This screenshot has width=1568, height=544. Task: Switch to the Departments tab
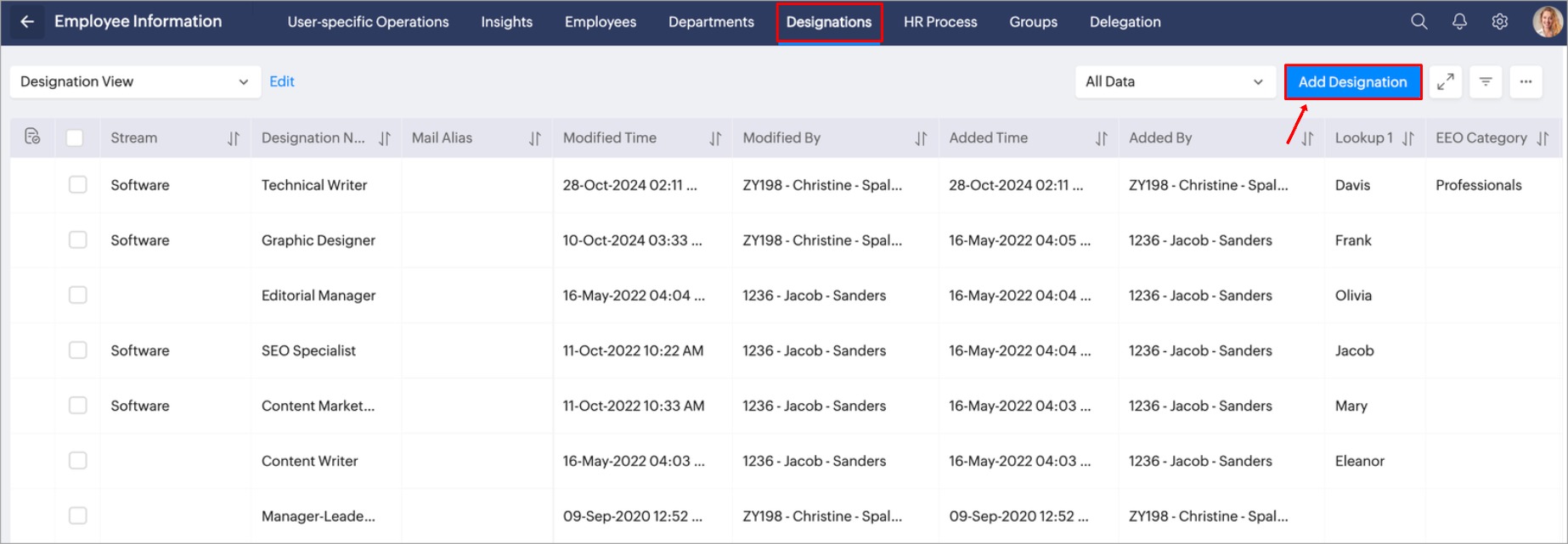711,22
